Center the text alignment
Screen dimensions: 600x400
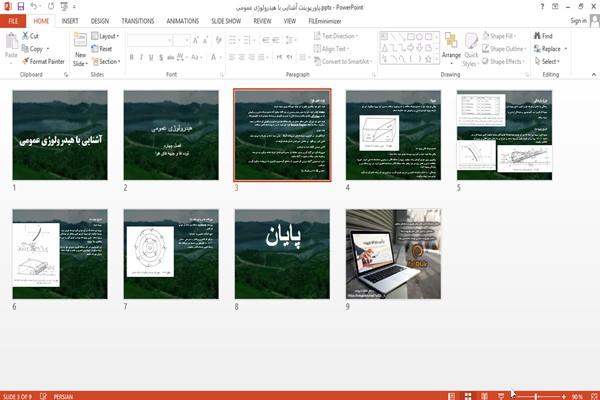coord(241,57)
